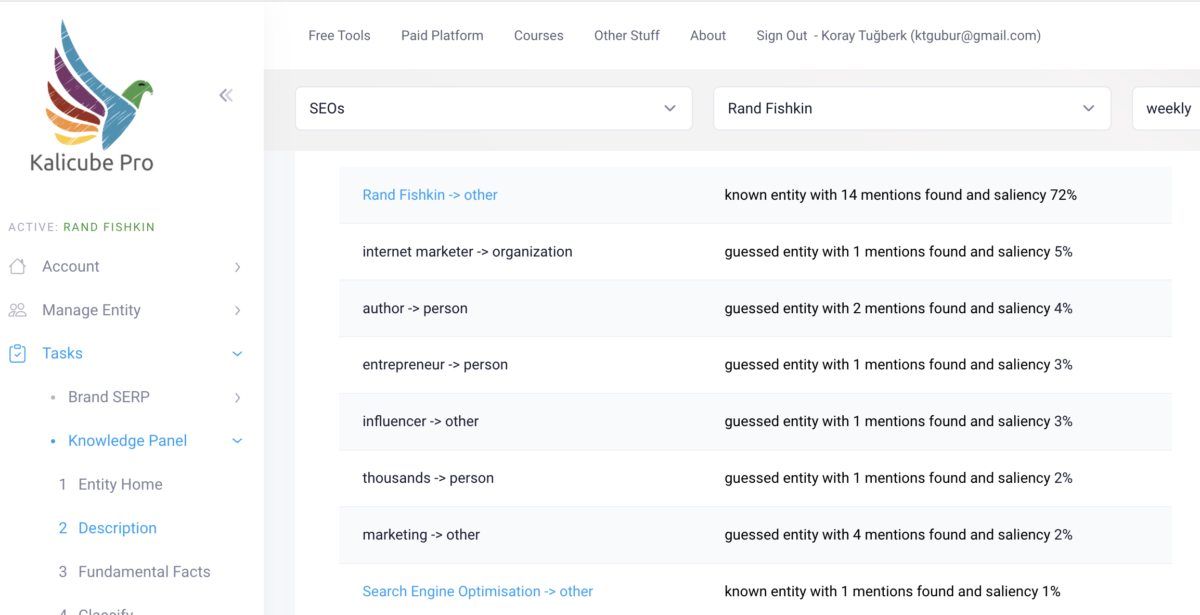The width and height of the screenshot is (1200, 615).
Task: Expand the Brand SERP chevron
Action: 237,398
